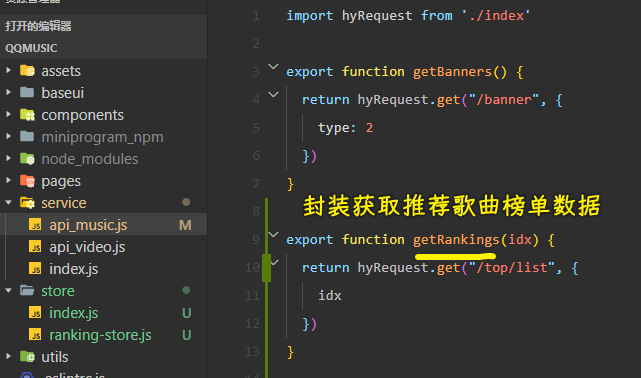Screen dimensions: 641x378
Task: Expand the miniprogram_npm folder arrow
Action: click(x=8, y=136)
